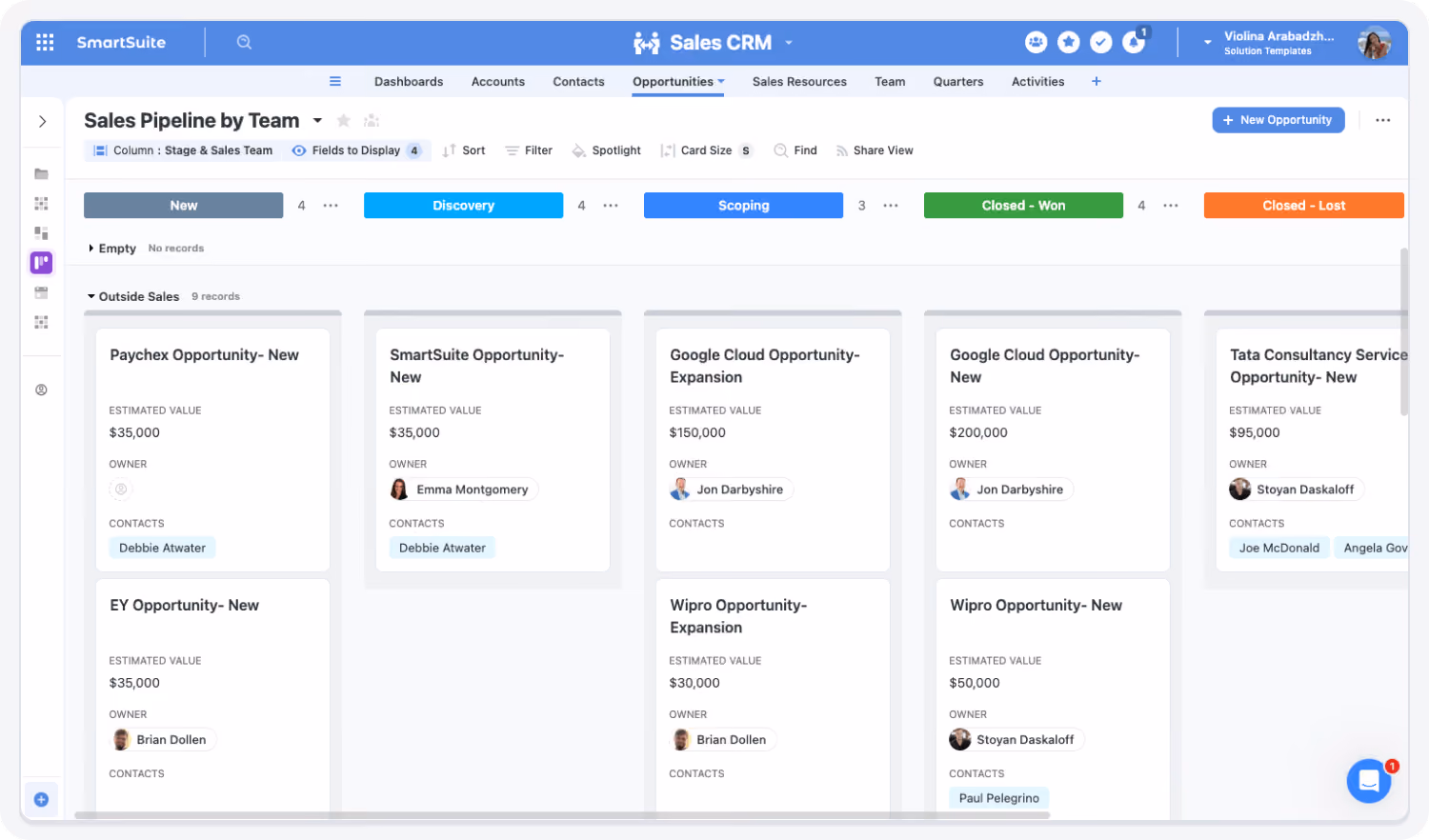Screen dimensions: 1429x840
Task: Switch to the Sales Resources tab
Action: click(x=799, y=82)
